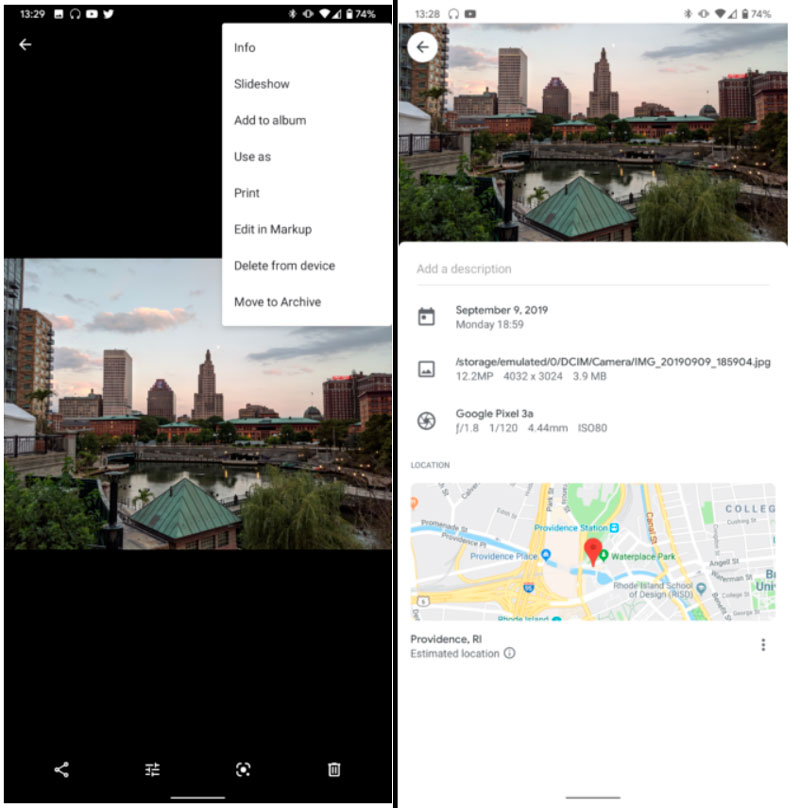
Task: Open the edit adjustments sliders icon
Action: click(152, 769)
